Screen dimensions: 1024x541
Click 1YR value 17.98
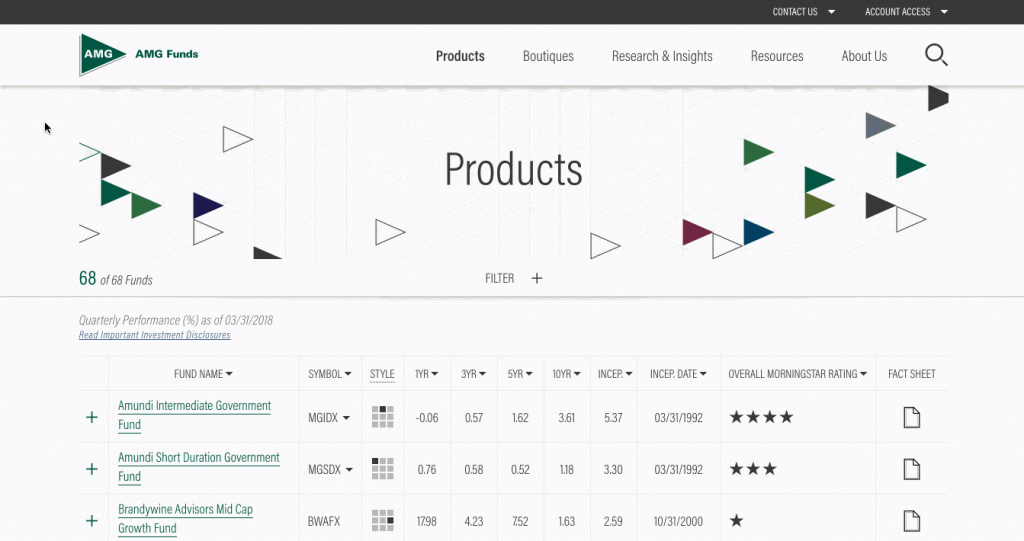pos(427,521)
